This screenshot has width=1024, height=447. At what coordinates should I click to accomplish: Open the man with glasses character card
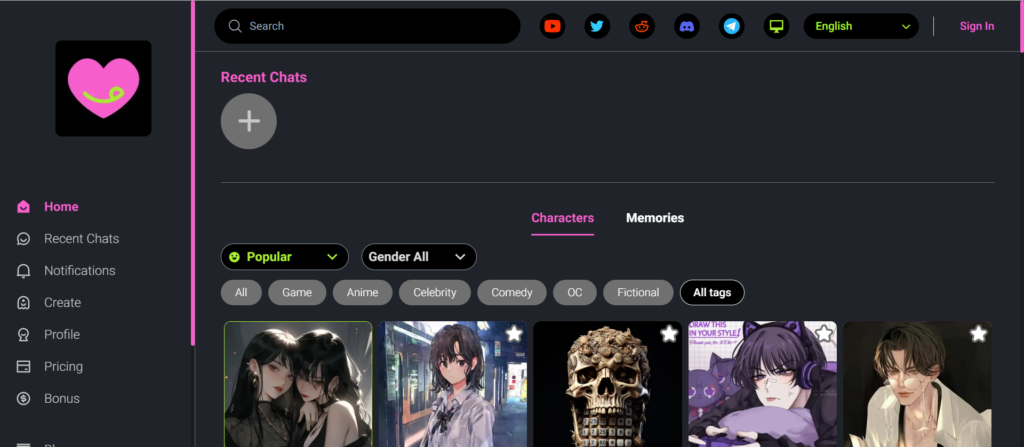(x=917, y=384)
